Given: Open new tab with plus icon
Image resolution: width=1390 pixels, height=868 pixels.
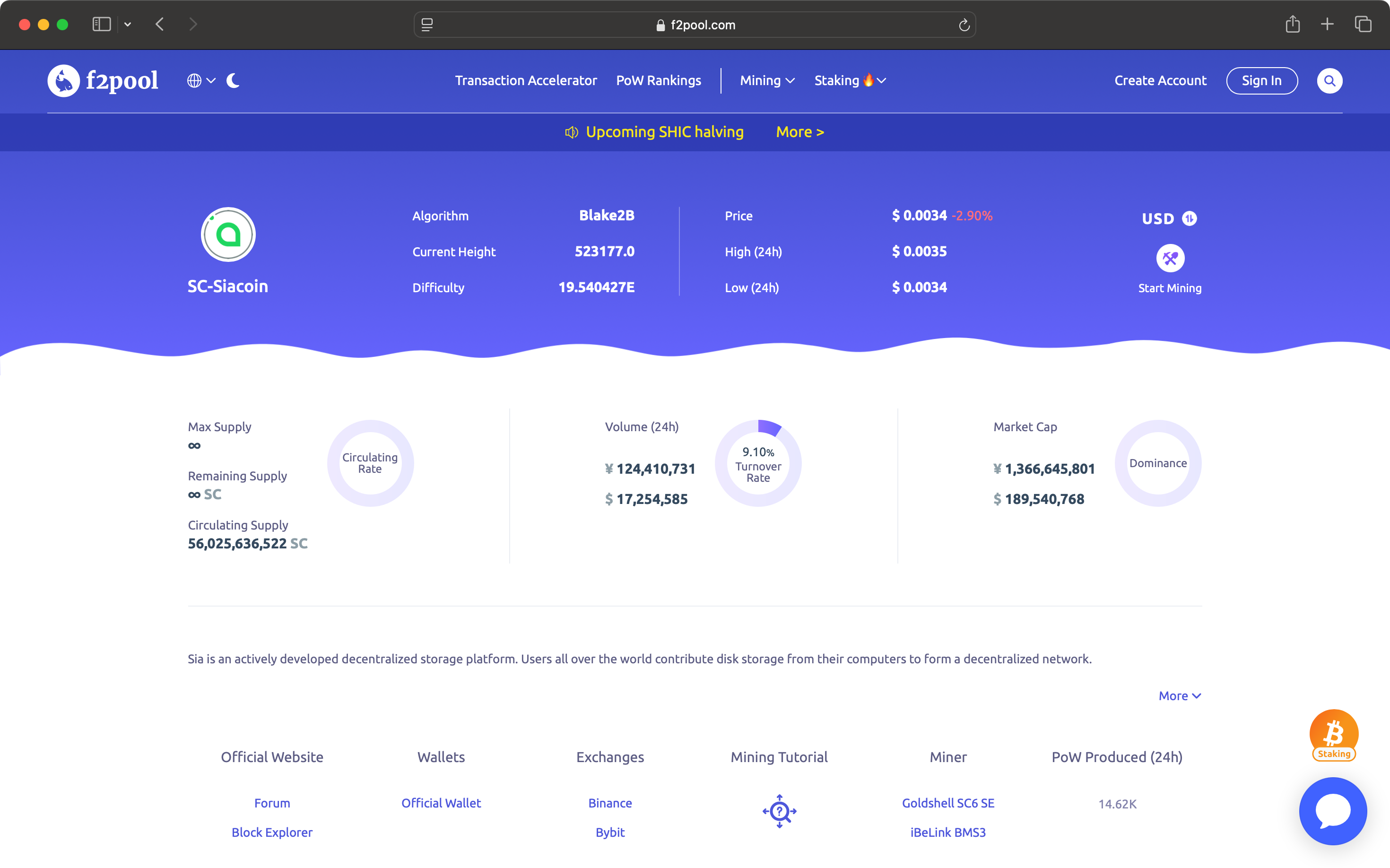Looking at the screenshot, I should 1327,24.
